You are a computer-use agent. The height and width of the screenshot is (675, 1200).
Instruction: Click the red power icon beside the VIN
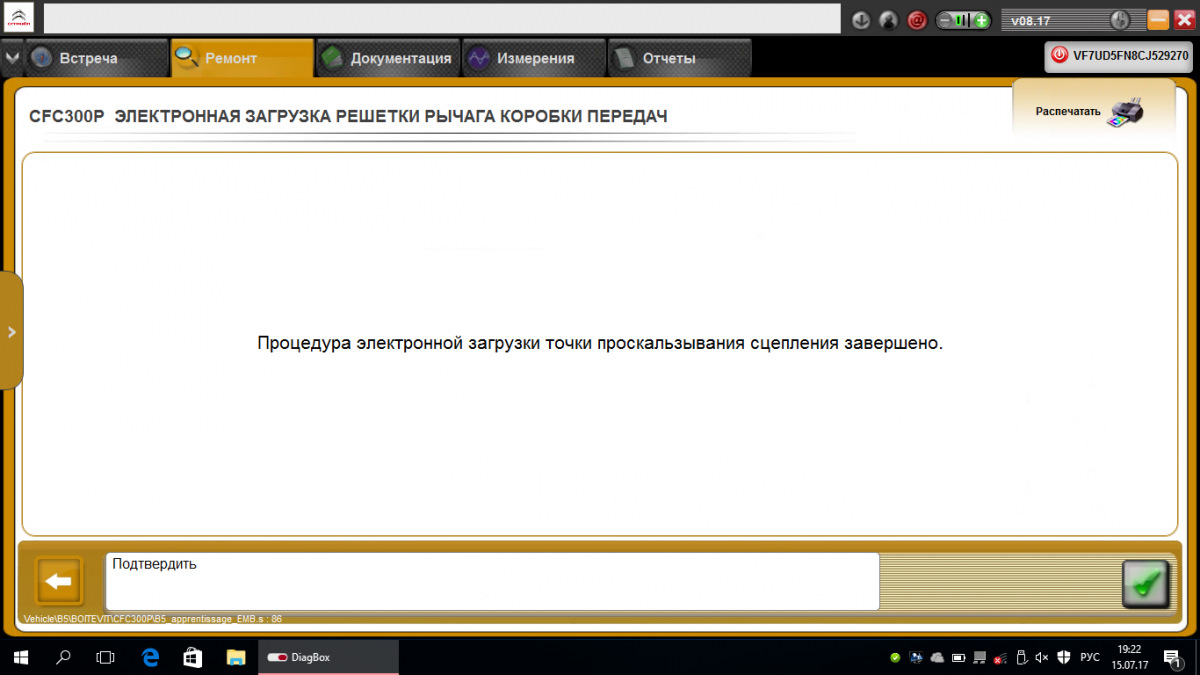coord(1060,57)
